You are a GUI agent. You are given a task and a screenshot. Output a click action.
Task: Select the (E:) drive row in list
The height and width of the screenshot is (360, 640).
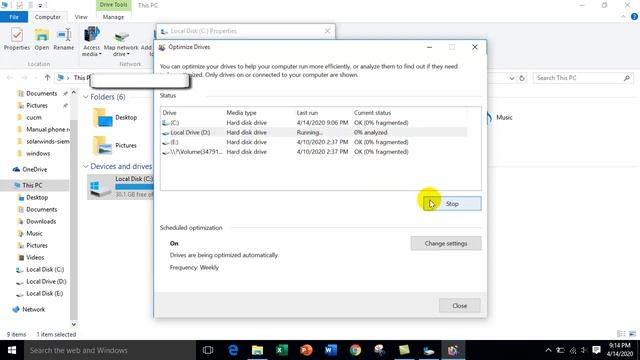[x=314, y=142]
